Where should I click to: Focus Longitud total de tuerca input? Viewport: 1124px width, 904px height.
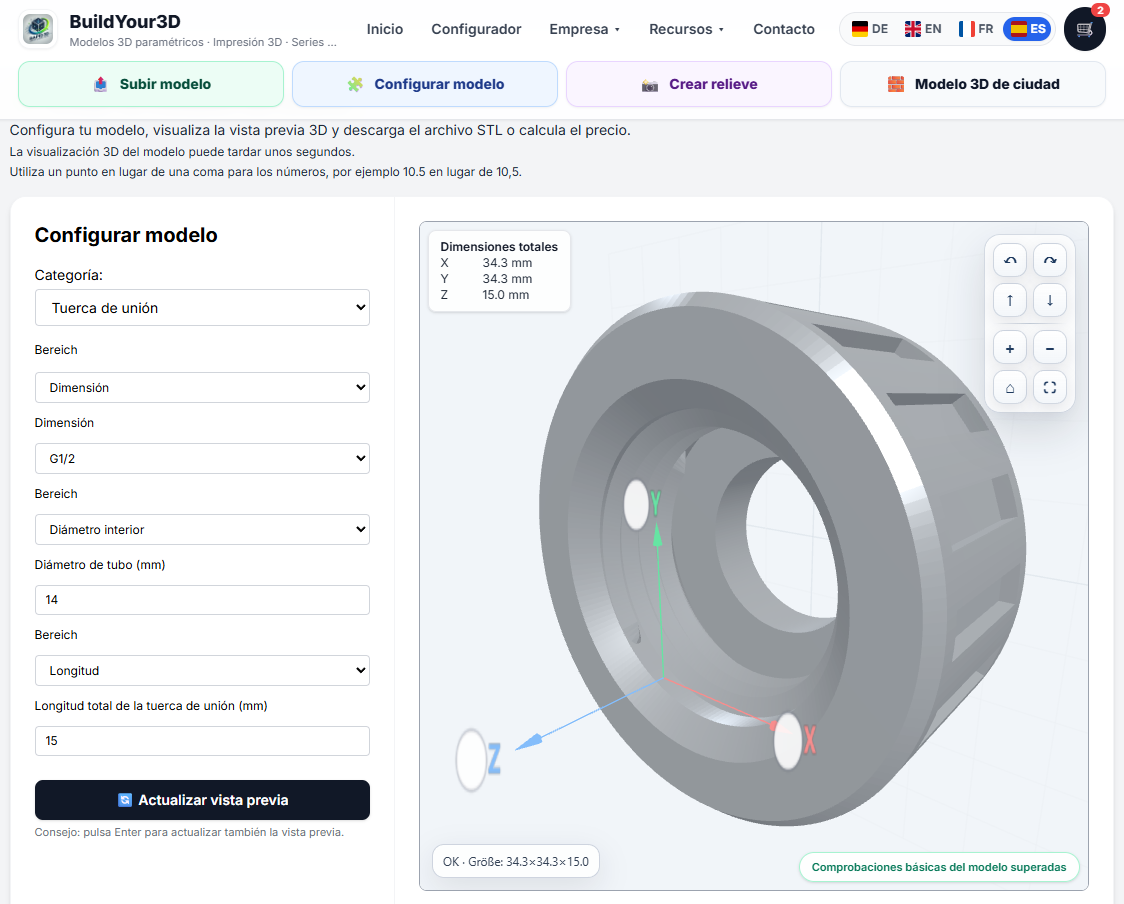pos(202,741)
